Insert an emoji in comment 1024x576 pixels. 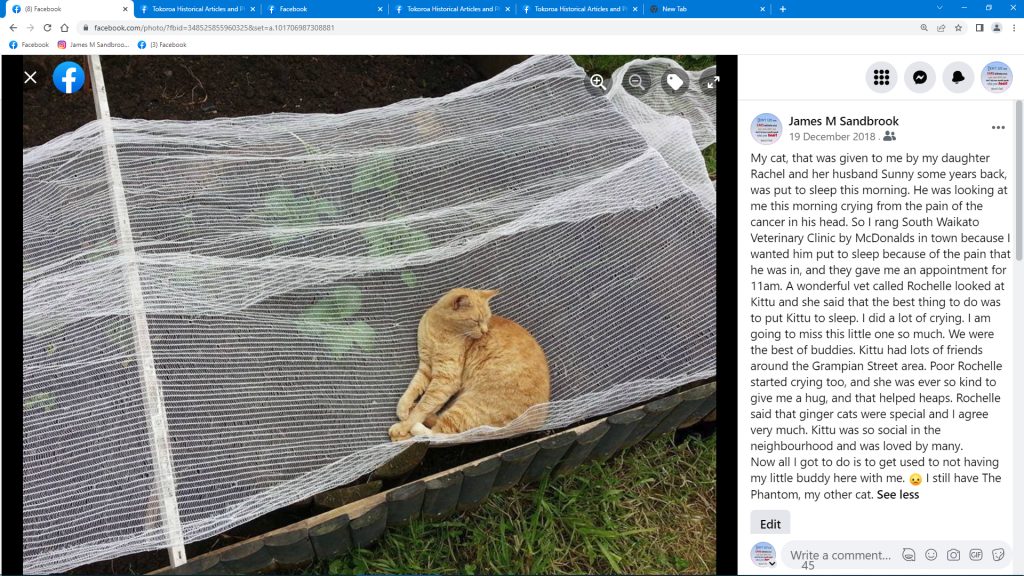tap(931, 554)
